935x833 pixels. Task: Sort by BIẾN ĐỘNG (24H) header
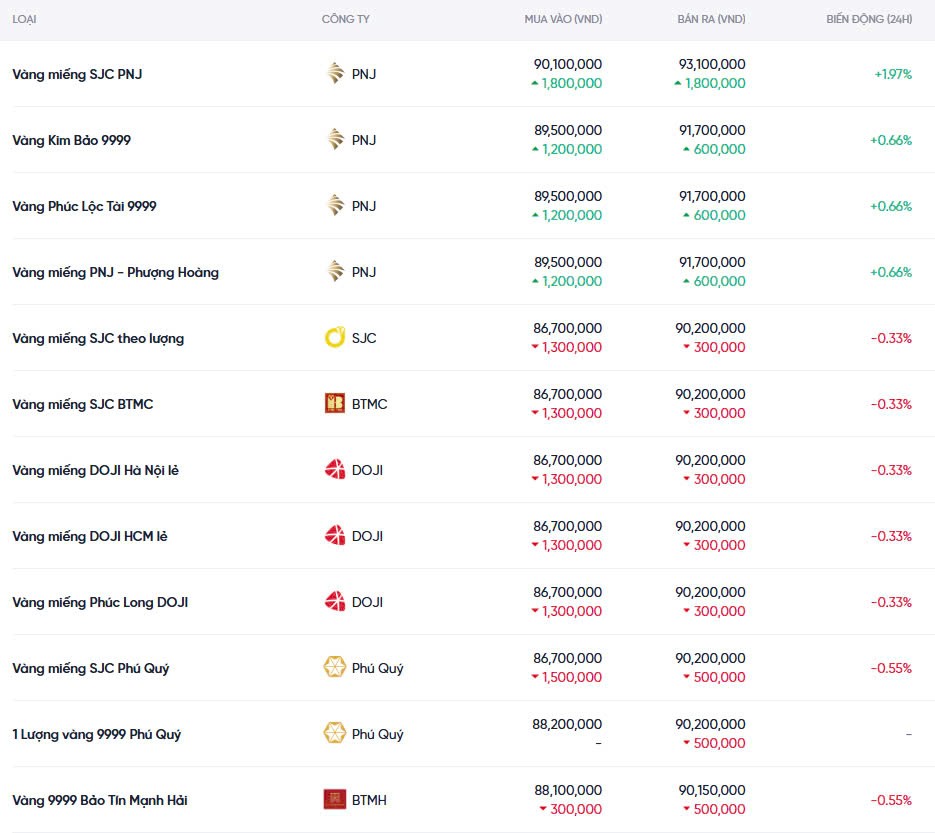click(x=868, y=20)
